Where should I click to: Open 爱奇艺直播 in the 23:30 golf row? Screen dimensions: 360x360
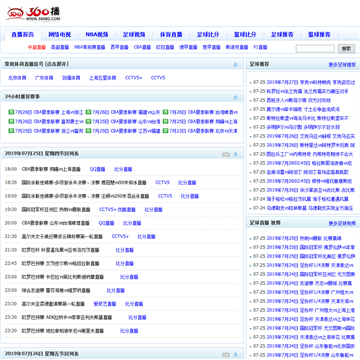click(x=105, y=304)
